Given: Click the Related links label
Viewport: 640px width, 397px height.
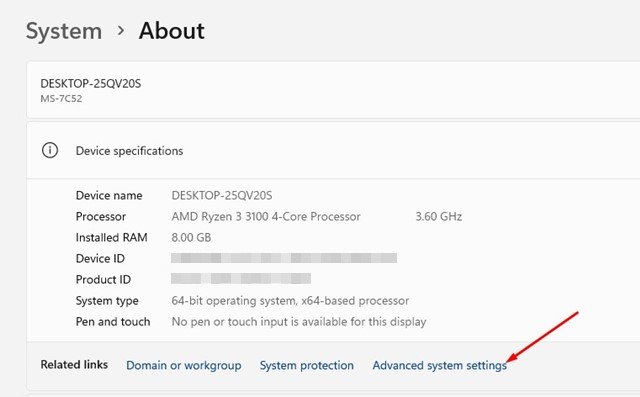Looking at the screenshot, I should [74, 364].
